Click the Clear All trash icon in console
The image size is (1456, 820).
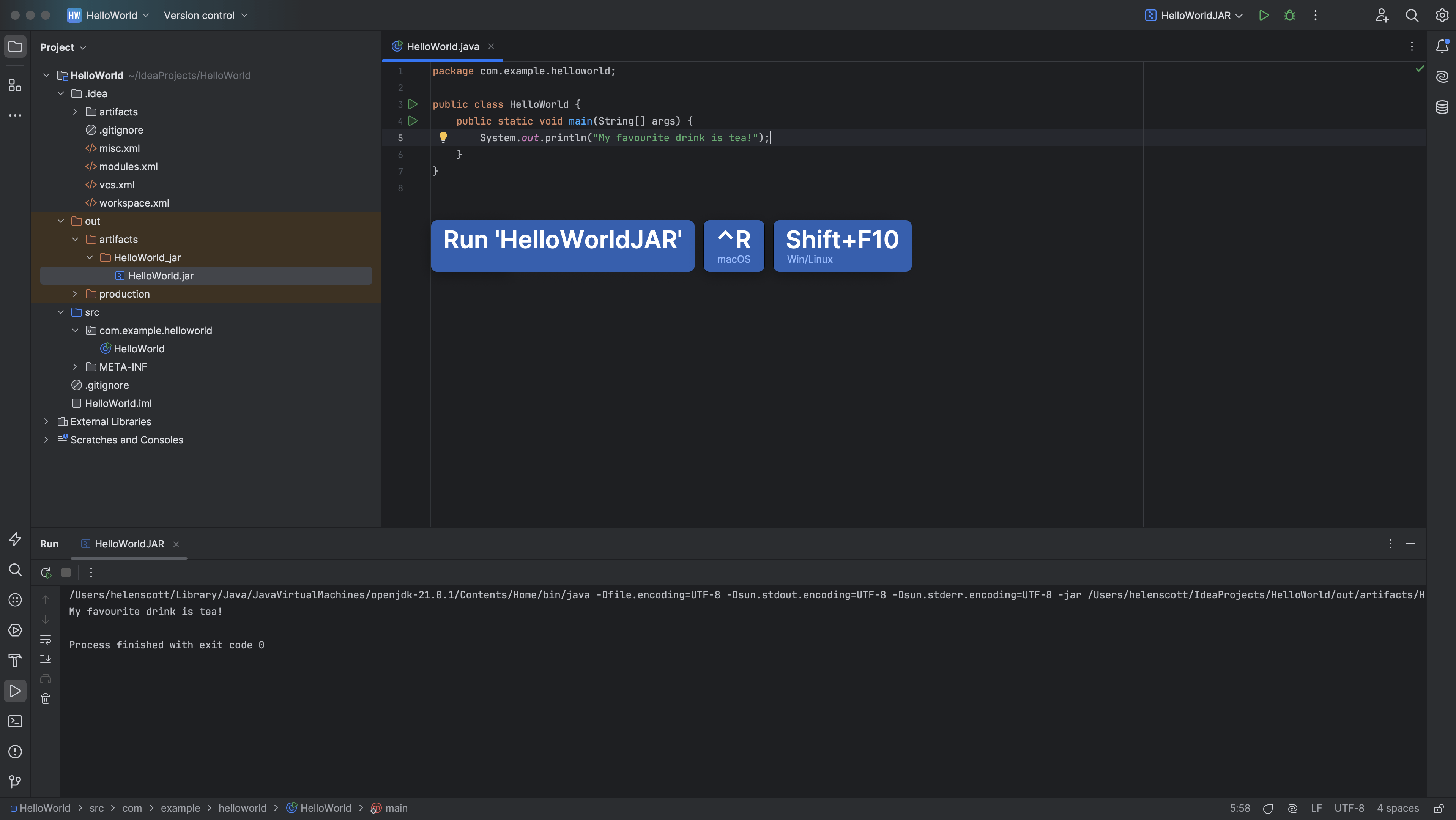(x=46, y=699)
